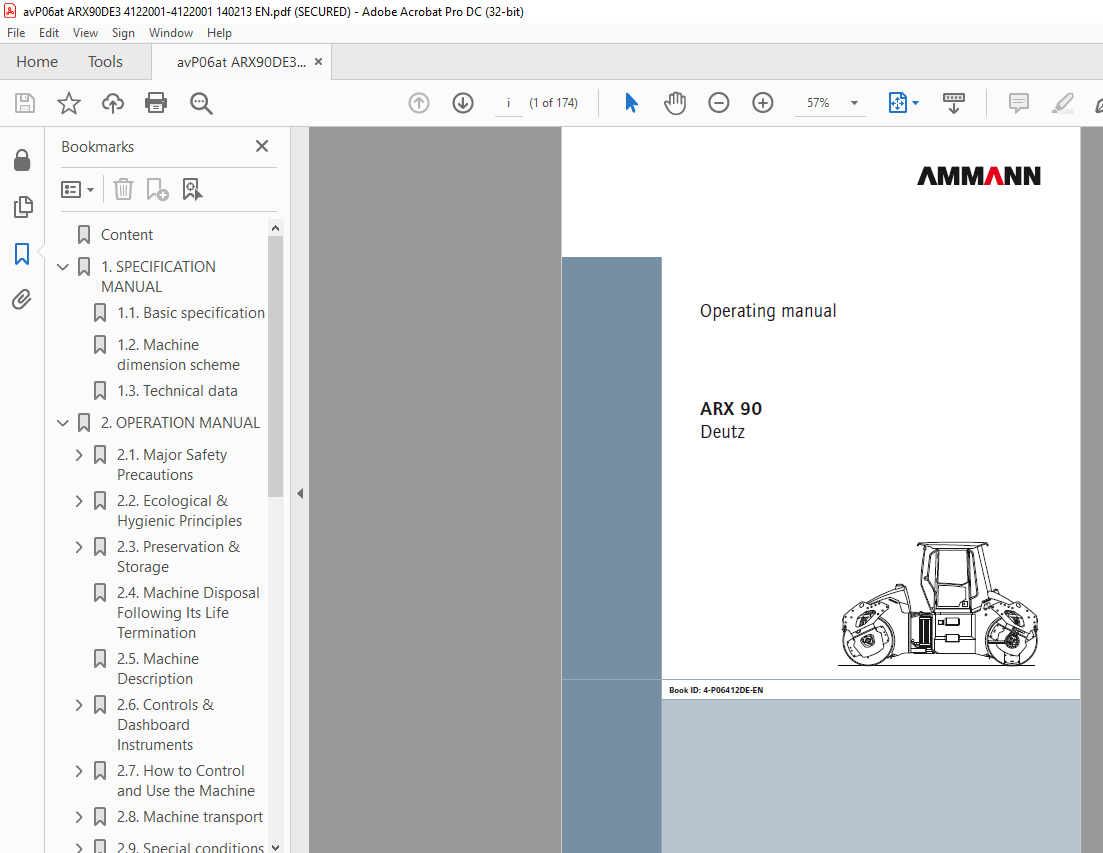Image resolution: width=1103 pixels, height=853 pixels.
Task: Open the Find text magnifier tool
Action: pyautogui.click(x=201, y=103)
